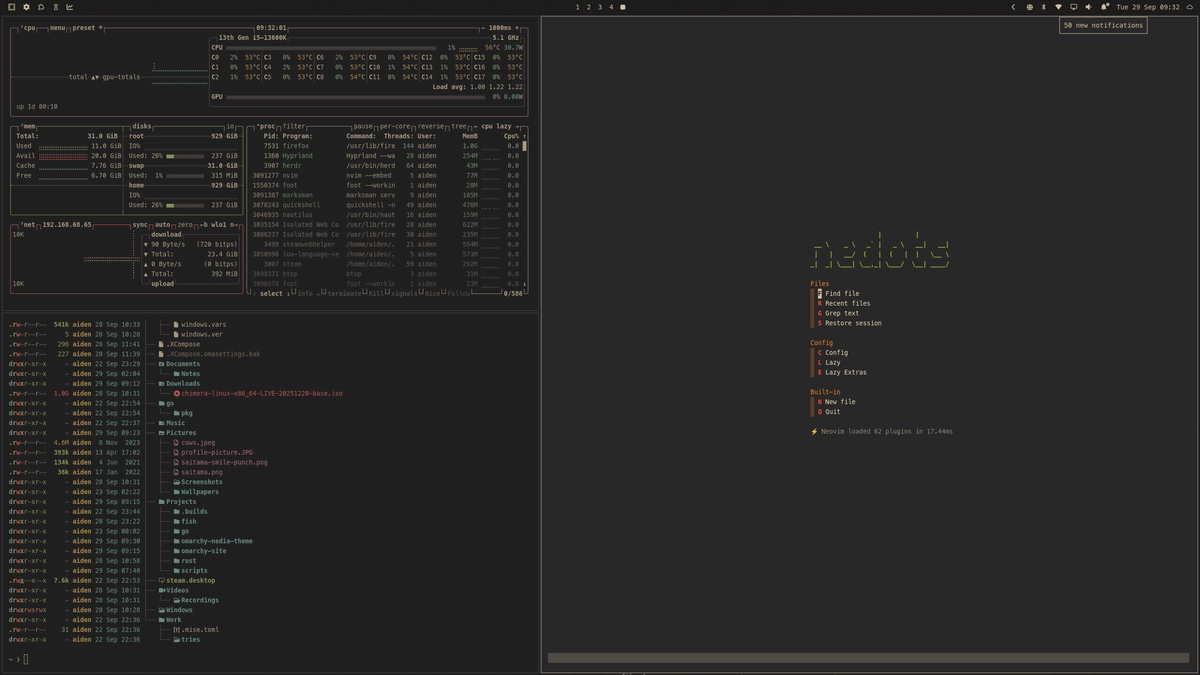The width and height of the screenshot is (1200, 675).
Task: Click the Bluetooth icon in system tray
Action: 1044,7
